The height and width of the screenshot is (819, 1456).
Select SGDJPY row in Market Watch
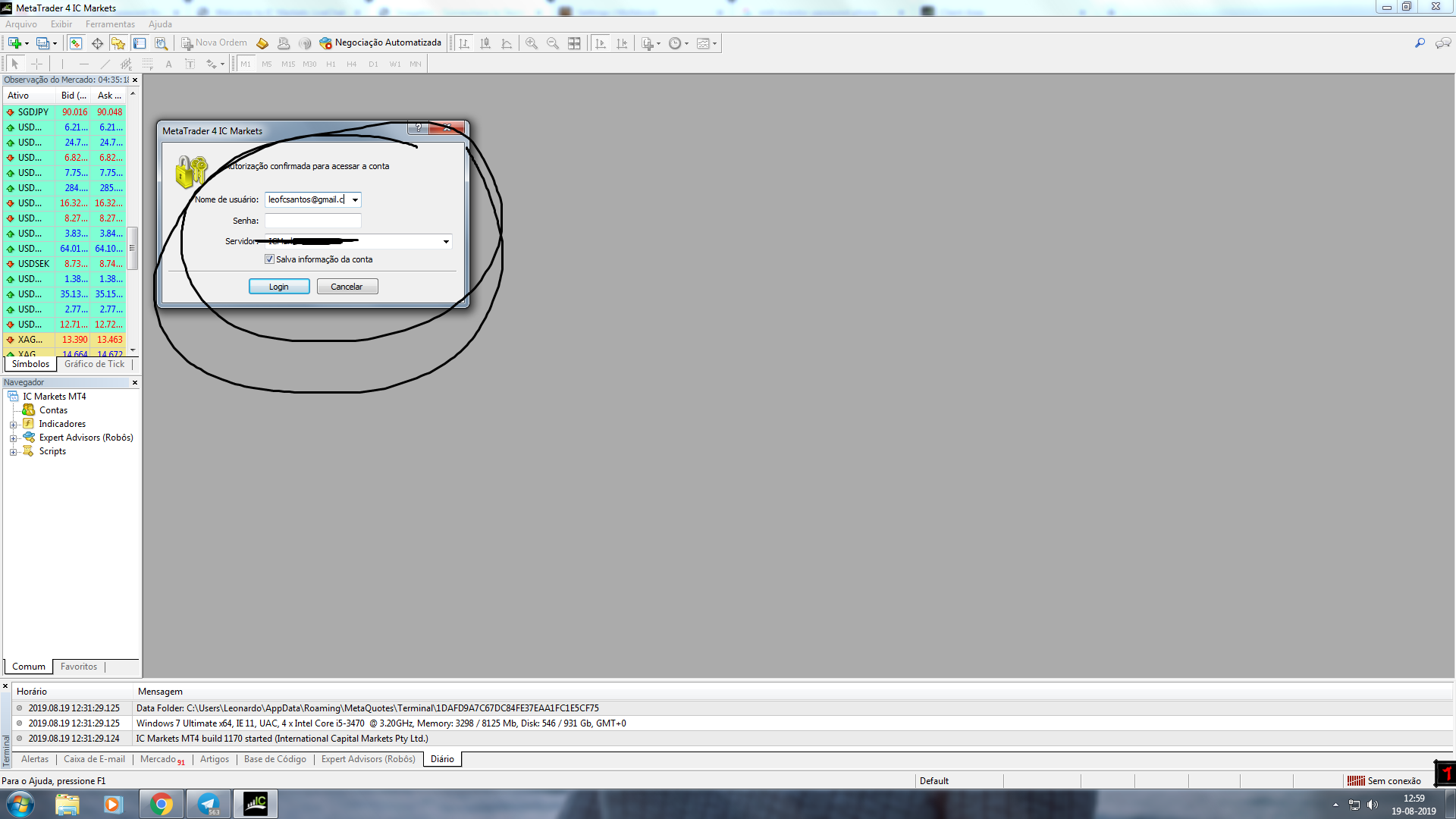[64, 112]
